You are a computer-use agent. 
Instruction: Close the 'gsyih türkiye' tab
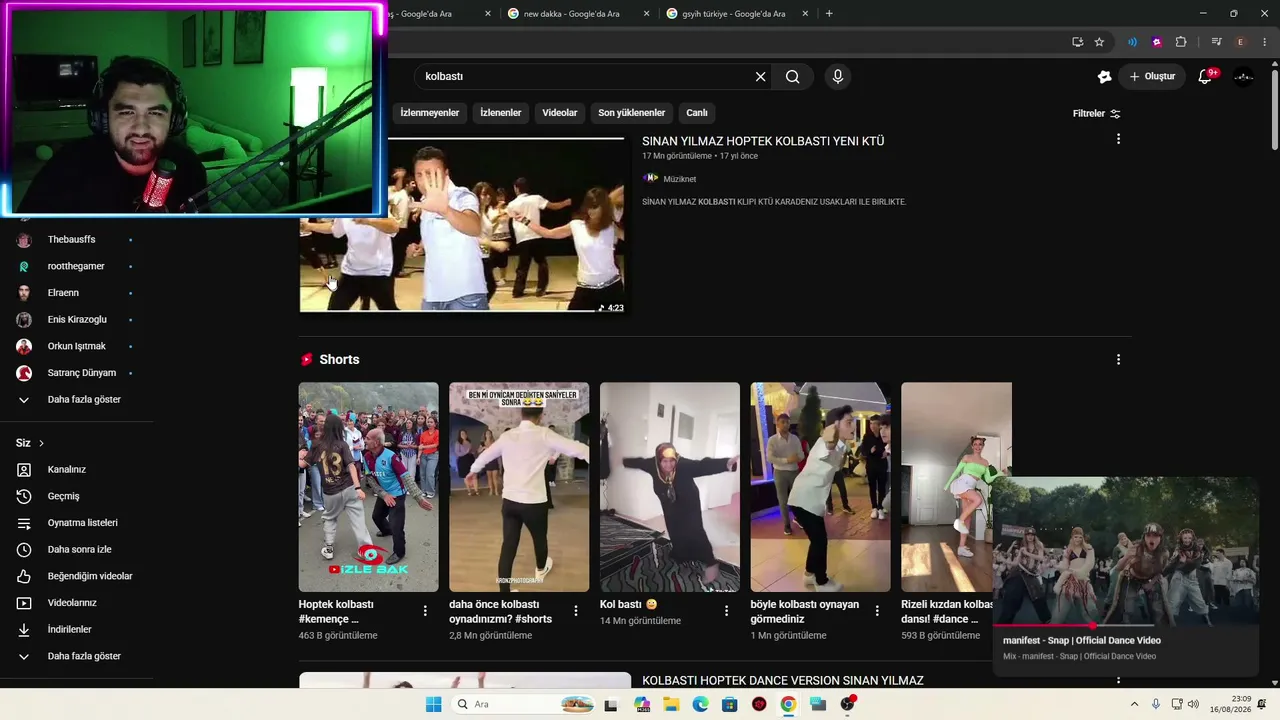coord(806,14)
